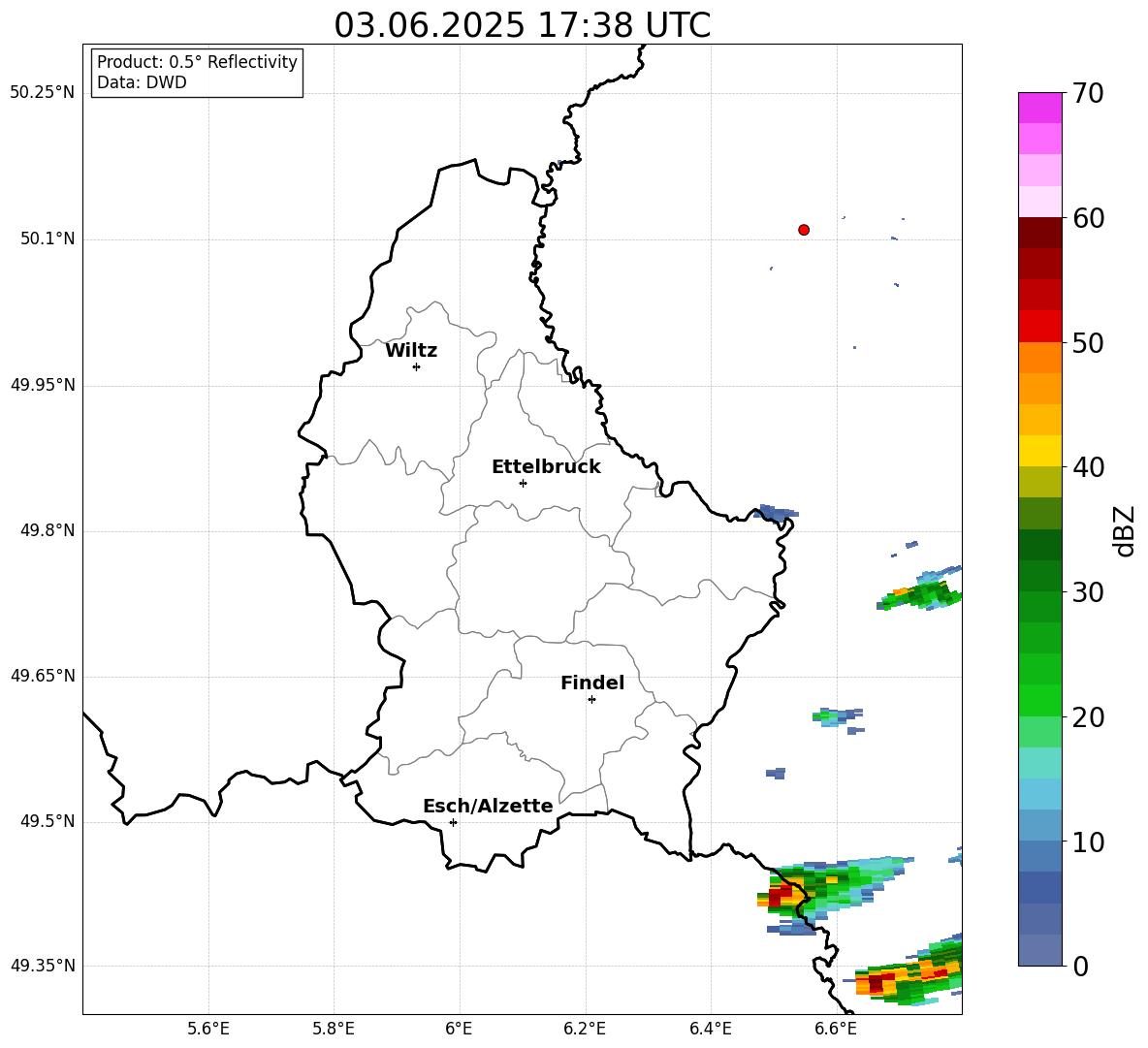
Task: Click the 50.25°N latitude label
Action: click(x=42, y=93)
